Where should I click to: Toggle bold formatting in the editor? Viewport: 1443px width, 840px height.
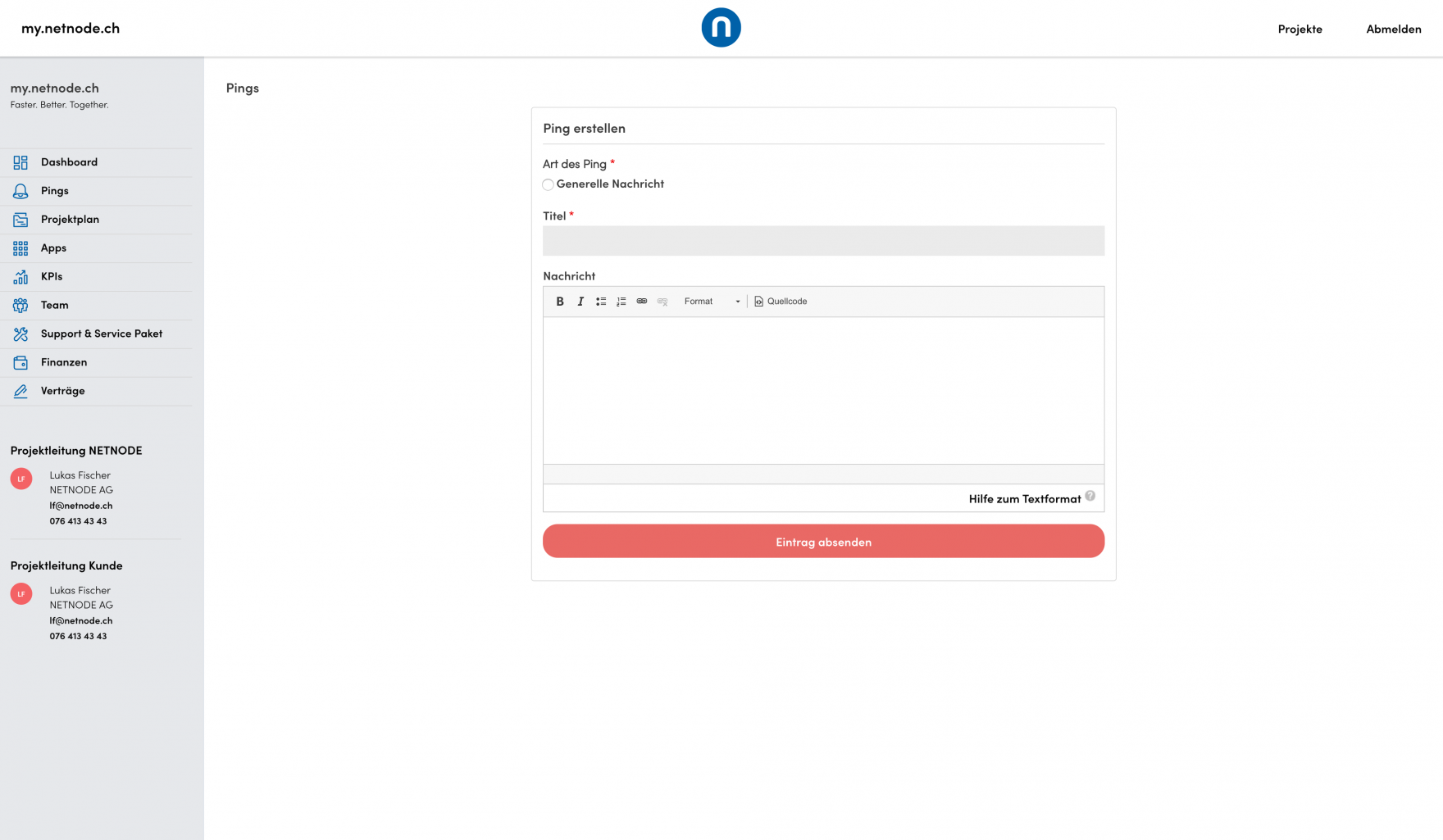click(560, 302)
